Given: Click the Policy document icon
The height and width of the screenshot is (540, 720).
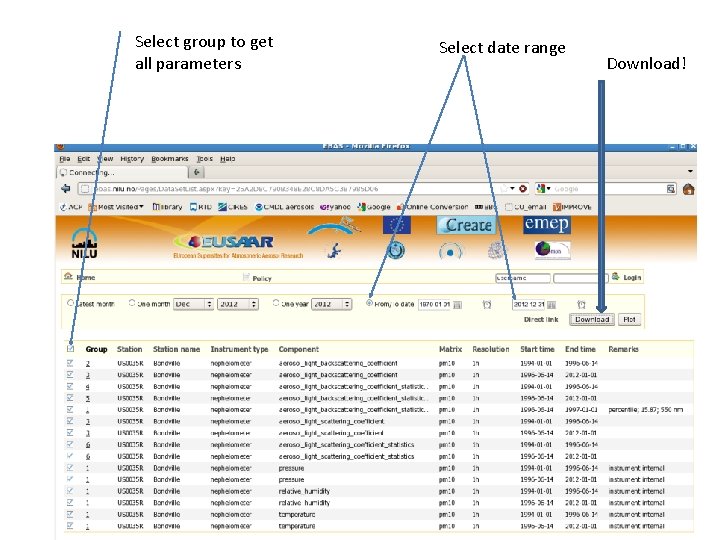Looking at the screenshot, I should pos(246,277).
